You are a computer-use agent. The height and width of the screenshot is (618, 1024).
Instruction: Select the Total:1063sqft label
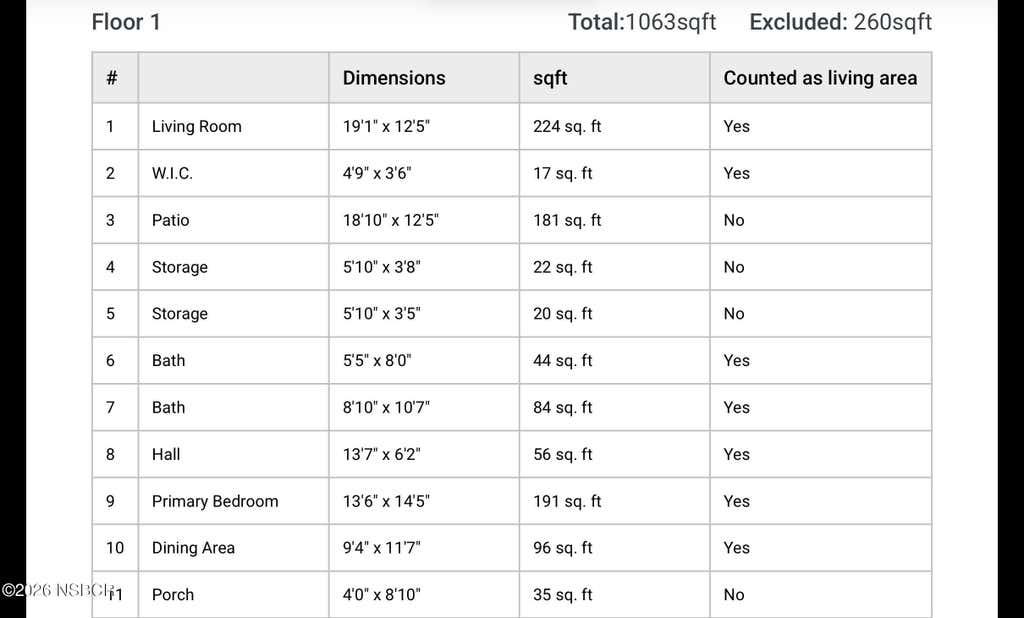coord(642,22)
